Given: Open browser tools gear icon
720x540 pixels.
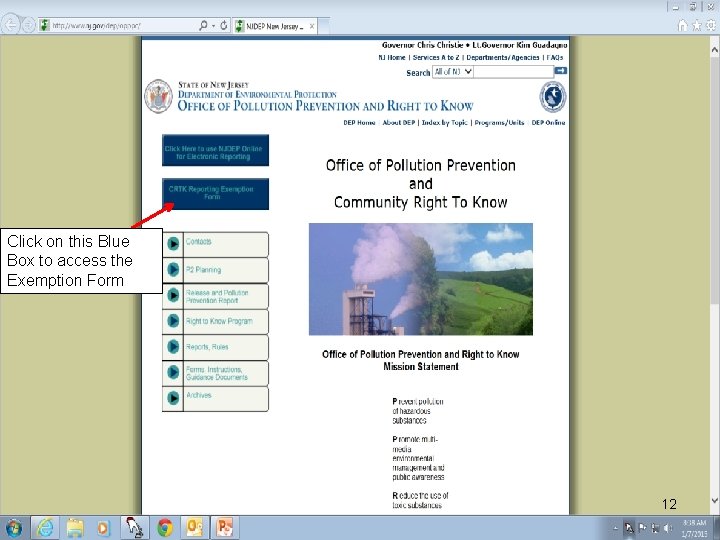Looking at the screenshot, I should point(711,26).
